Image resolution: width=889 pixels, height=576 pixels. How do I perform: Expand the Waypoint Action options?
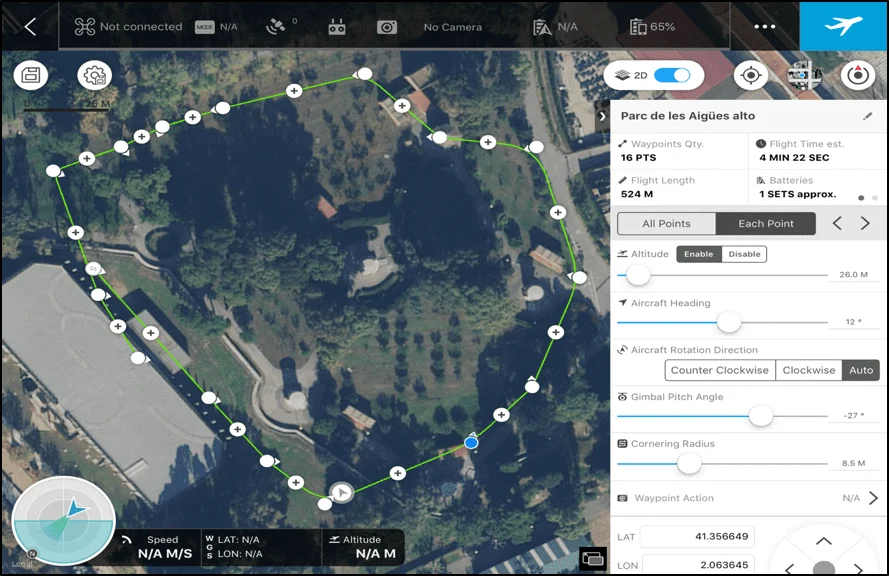point(873,498)
